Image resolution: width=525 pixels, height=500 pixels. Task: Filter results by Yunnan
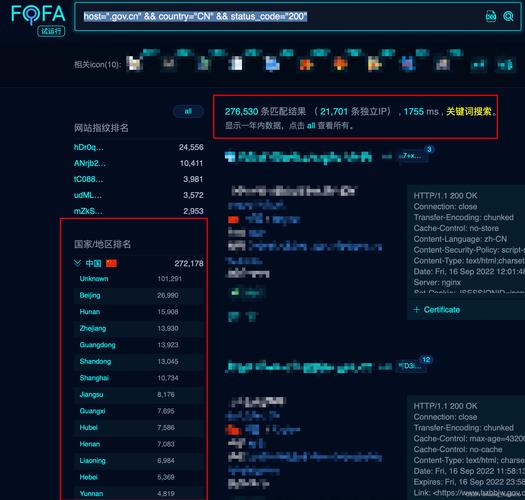coord(91,494)
